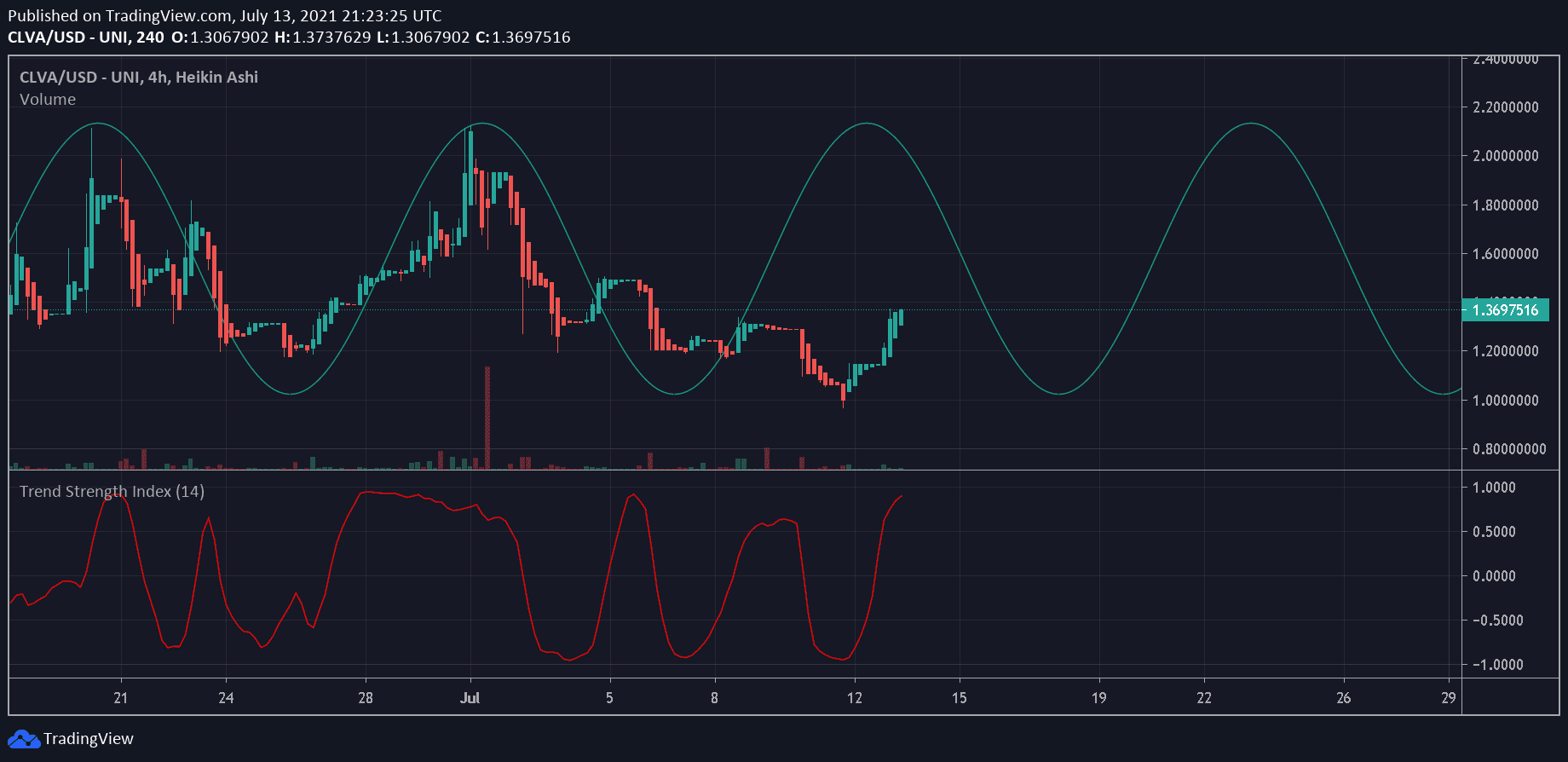Click the 21 date marker on time axis
The width and height of the screenshot is (1568, 762).
tap(121, 698)
